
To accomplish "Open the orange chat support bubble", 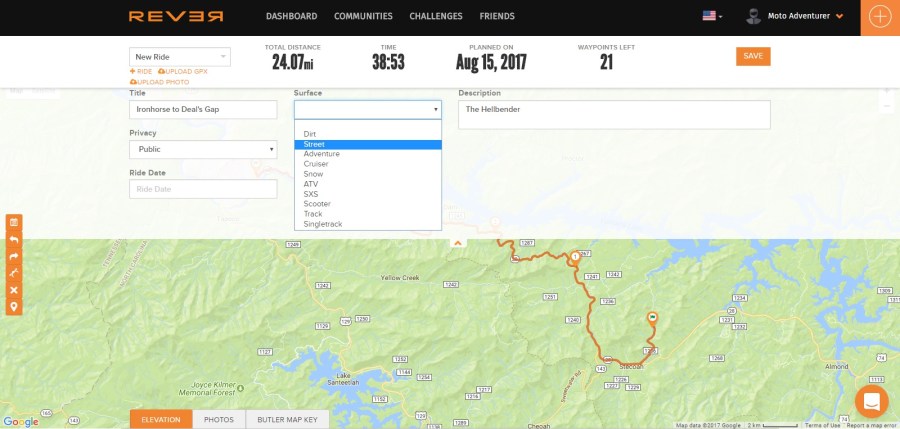I will (871, 401).
